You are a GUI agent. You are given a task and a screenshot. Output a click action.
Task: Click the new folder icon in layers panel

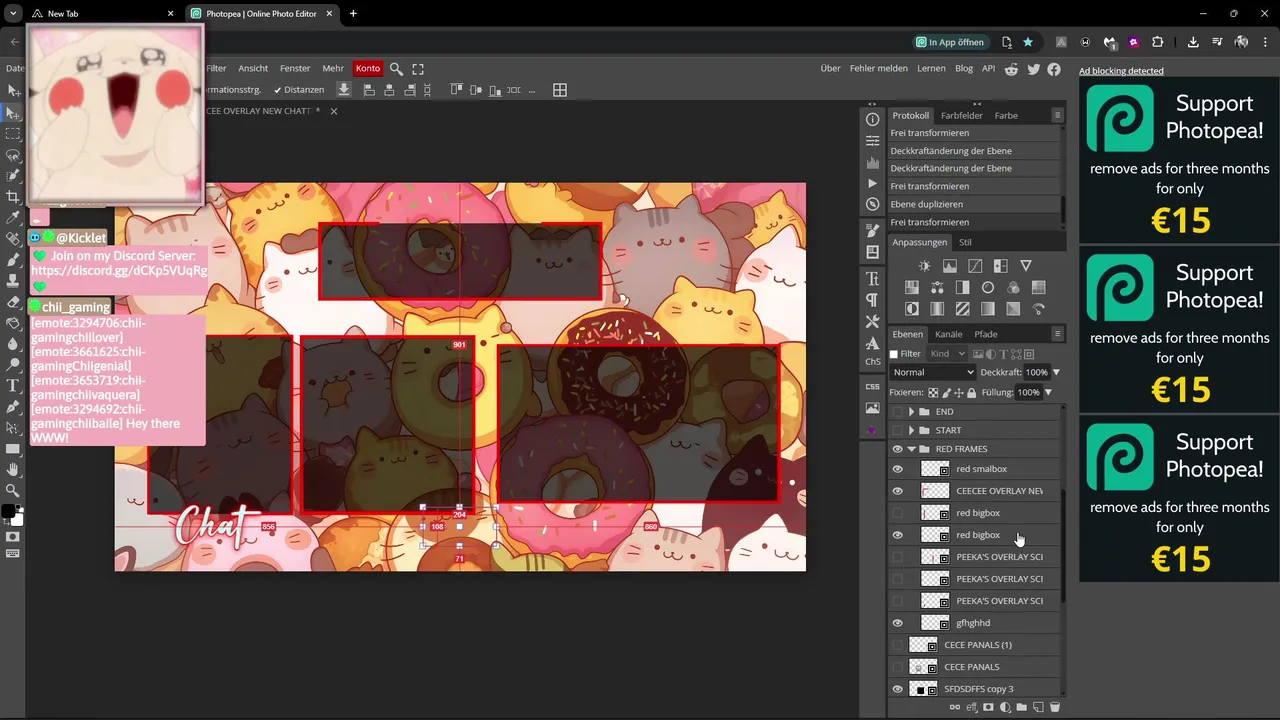pos(1021,707)
